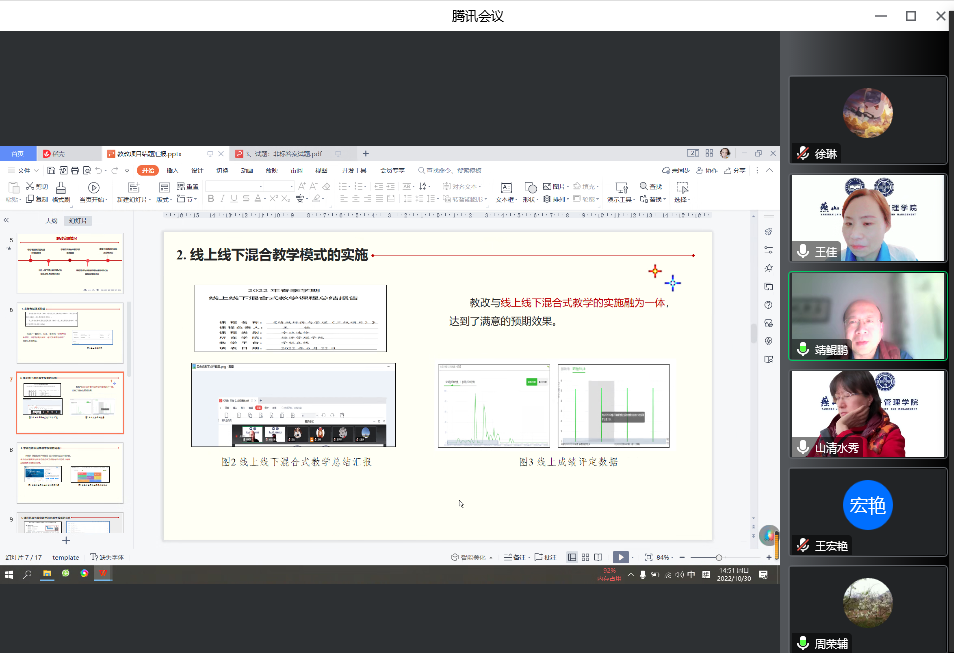This screenshot has width=954, height=653.
Task: Switch to slide sorter view icon in status bar
Action: [585, 557]
